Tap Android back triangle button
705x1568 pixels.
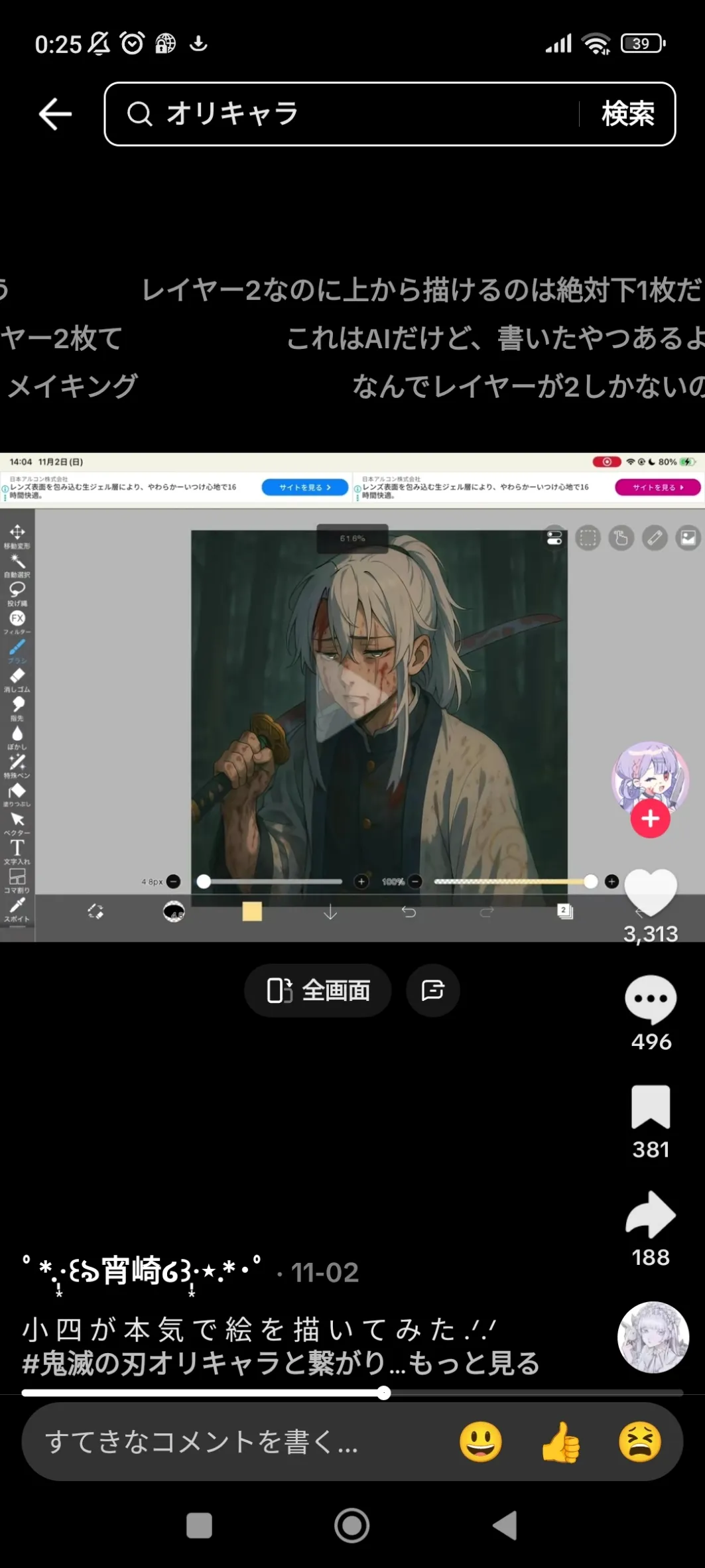tap(505, 1526)
